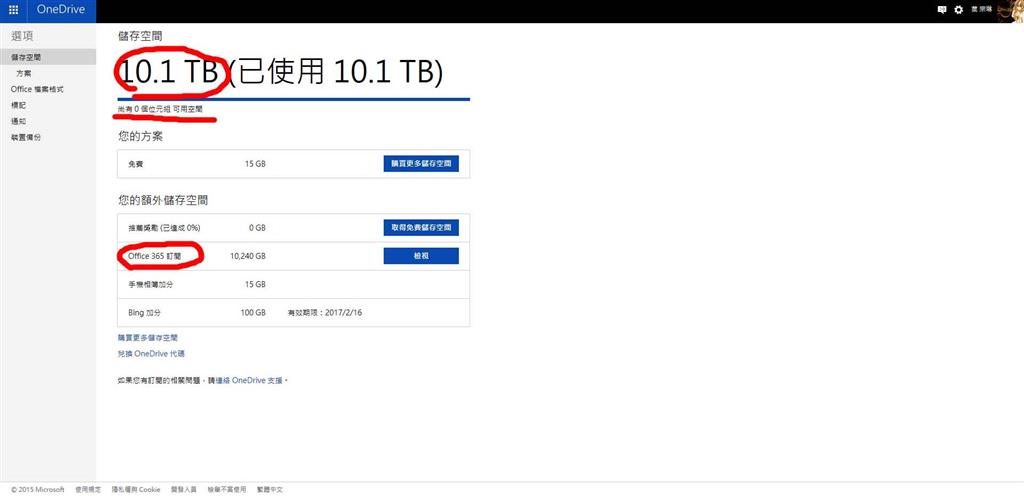Click the 檢視 button for Office 365
1024x498 pixels.
(421, 256)
